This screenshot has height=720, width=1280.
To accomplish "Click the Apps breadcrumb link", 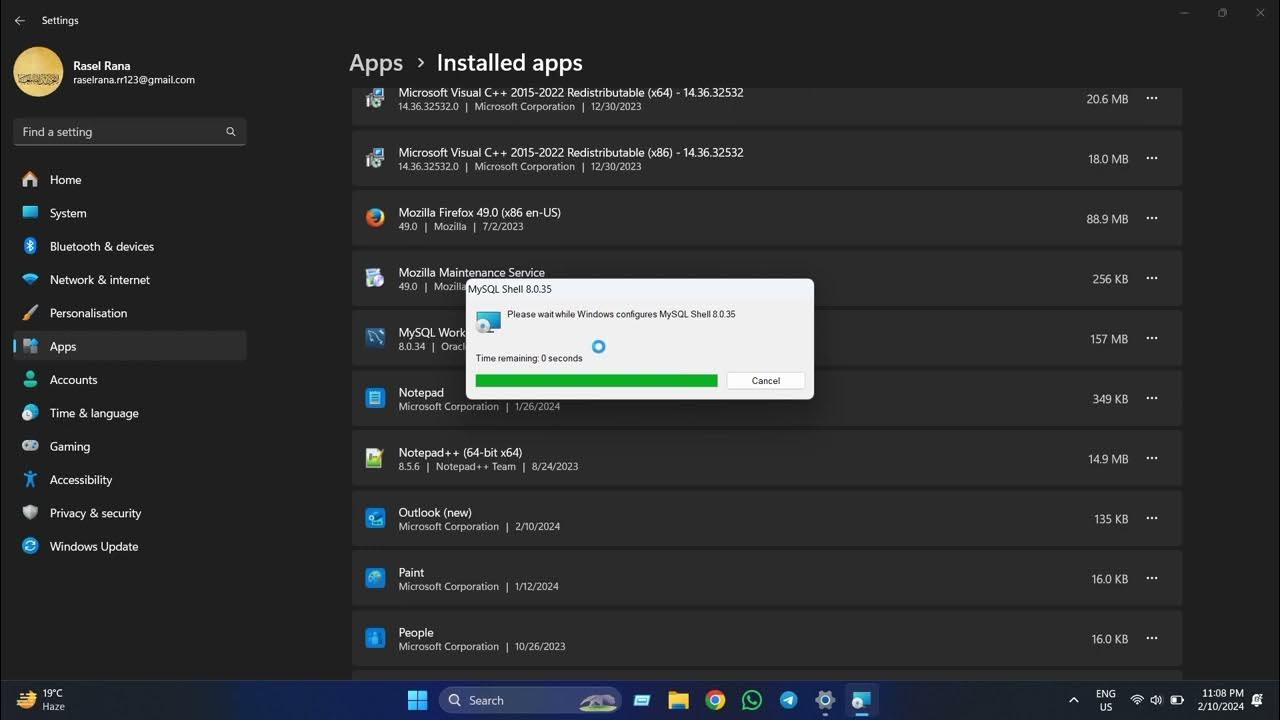I will pos(376,63).
